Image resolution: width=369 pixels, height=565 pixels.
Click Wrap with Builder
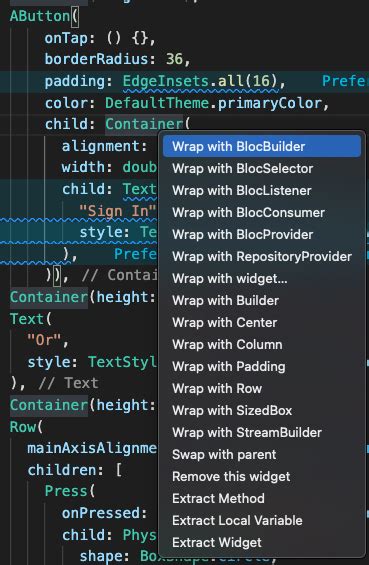pyautogui.click(x=262, y=300)
